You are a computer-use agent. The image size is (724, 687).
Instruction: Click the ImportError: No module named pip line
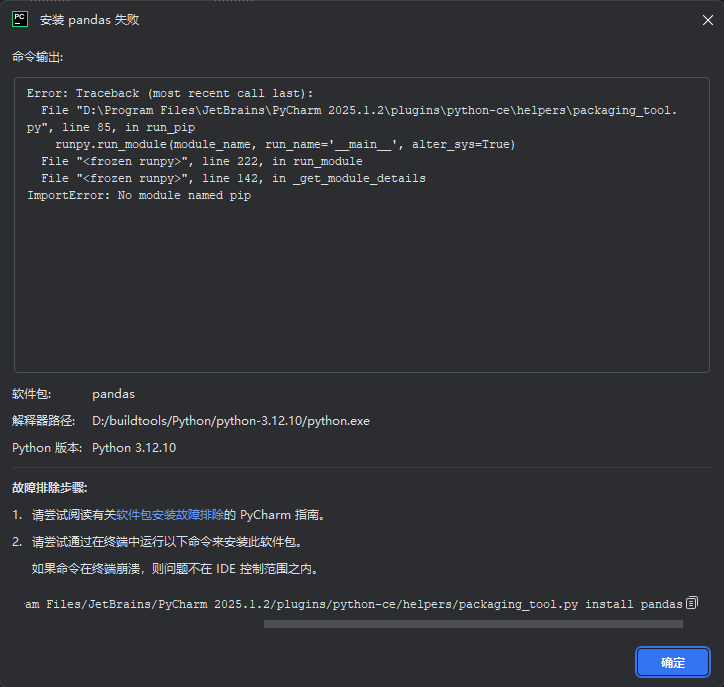pyautogui.click(x=139, y=195)
